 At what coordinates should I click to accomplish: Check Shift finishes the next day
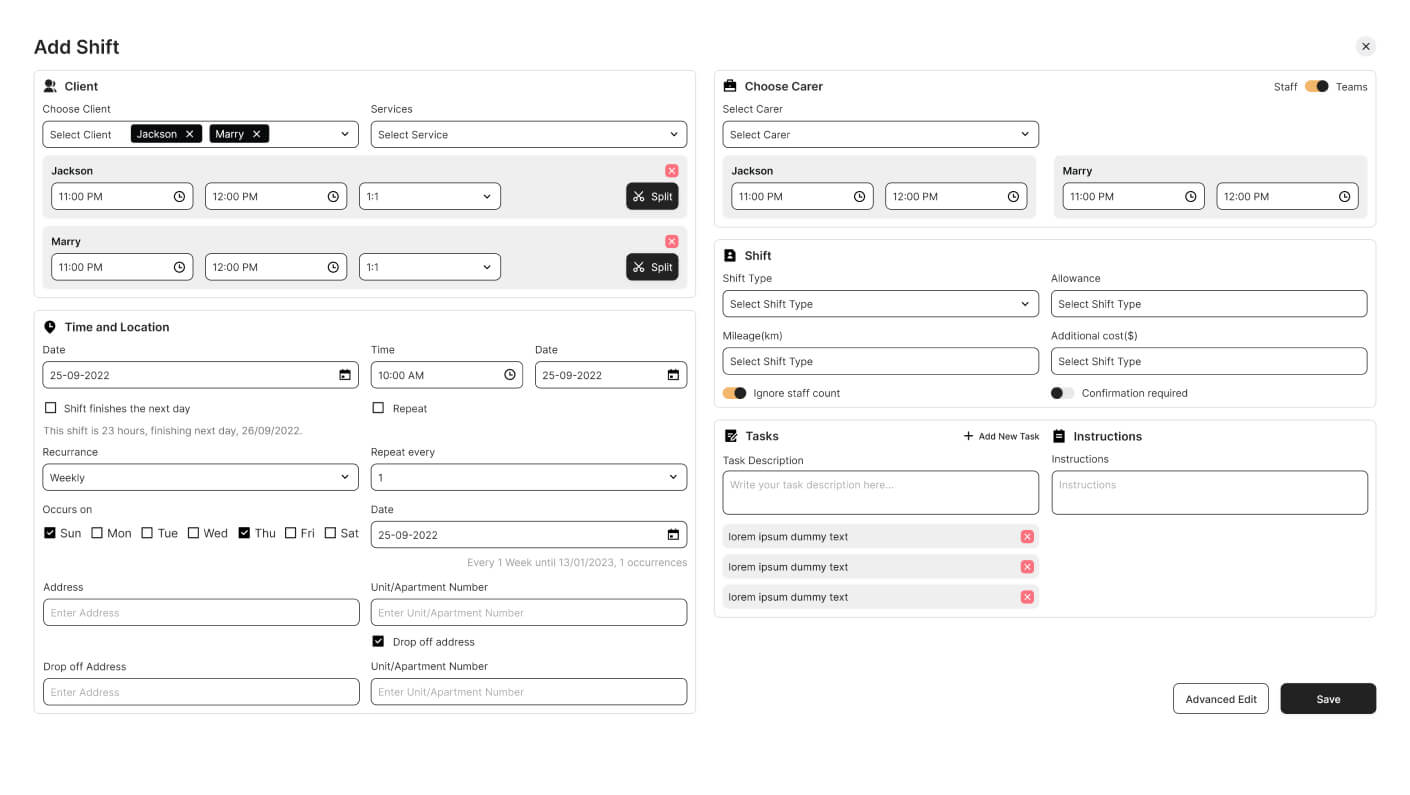point(50,408)
